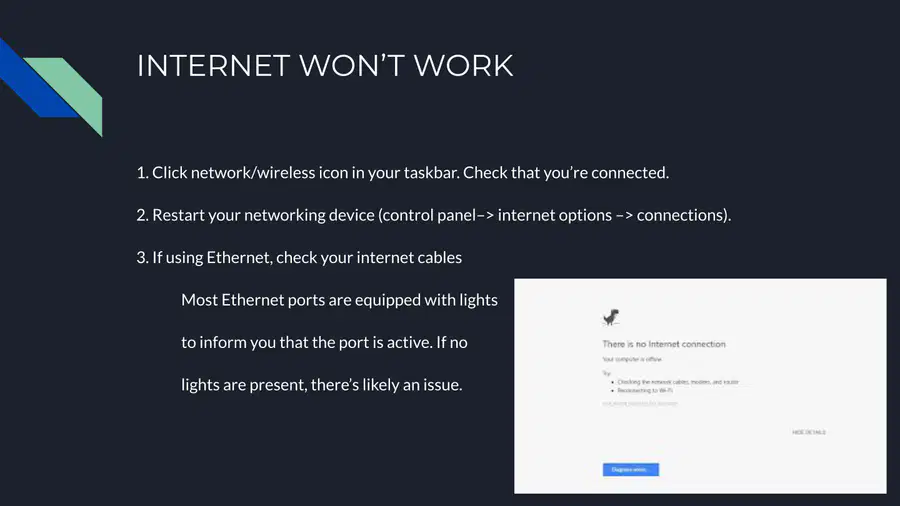Click the offline dinosaur icon
The width and height of the screenshot is (900, 506).
click(611, 317)
